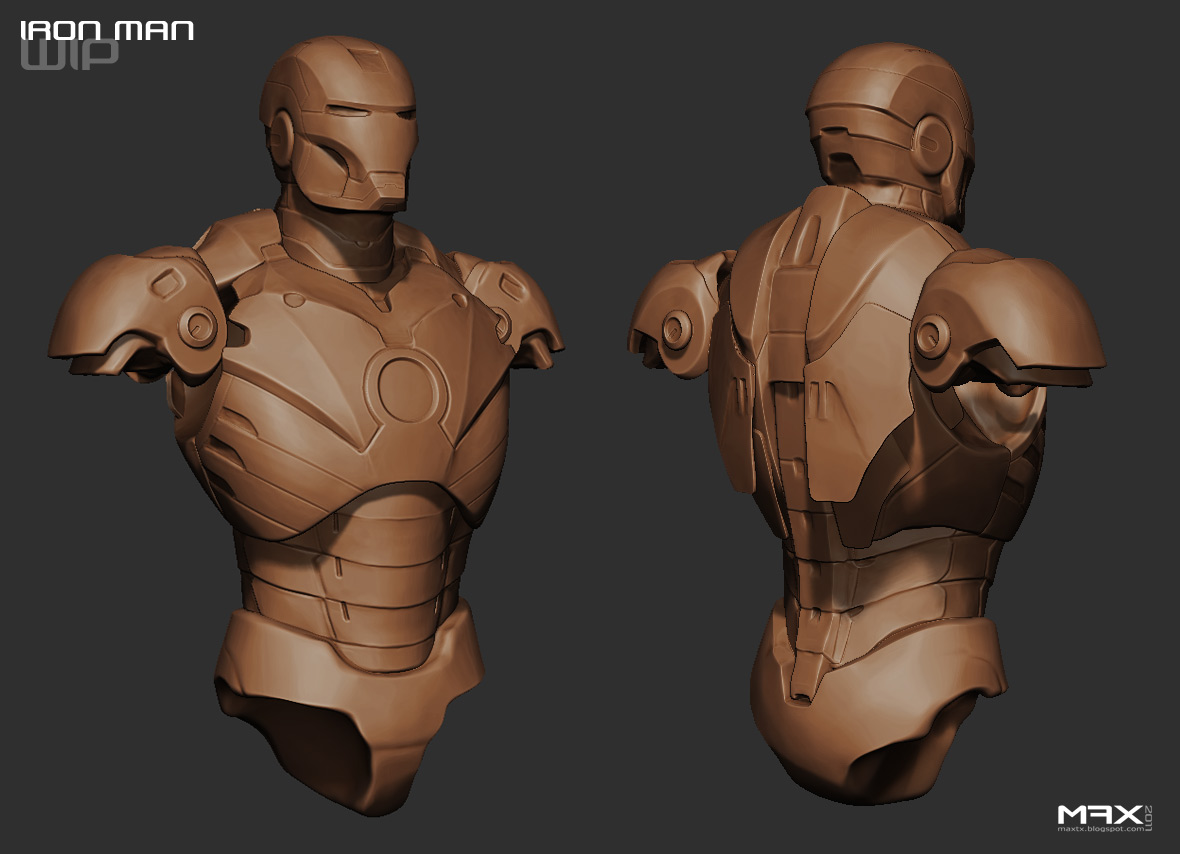This screenshot has width=1180, height=854.
Task: Select the back-view Iron Man bust render
Action: click(x=867, y=425)
